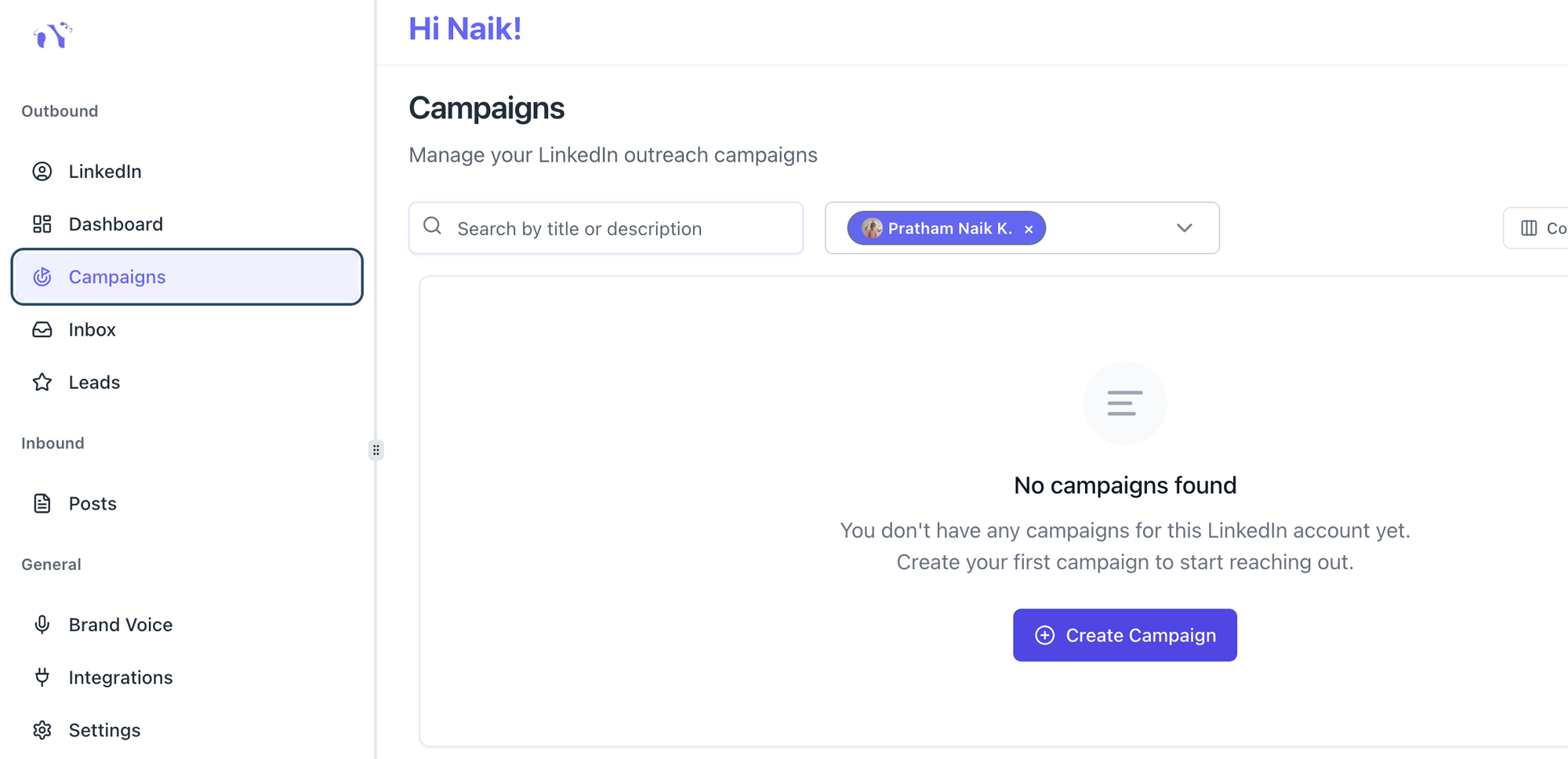1568x759 pixels.
Task: Click the Campaigns target icon
Action: click(42, 277)
